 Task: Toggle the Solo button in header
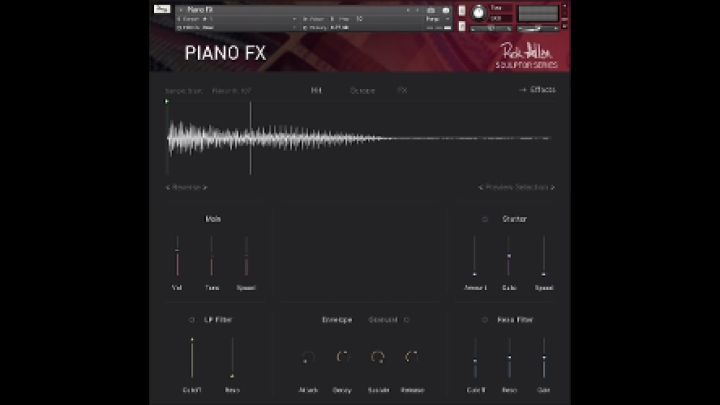point(462,11)
